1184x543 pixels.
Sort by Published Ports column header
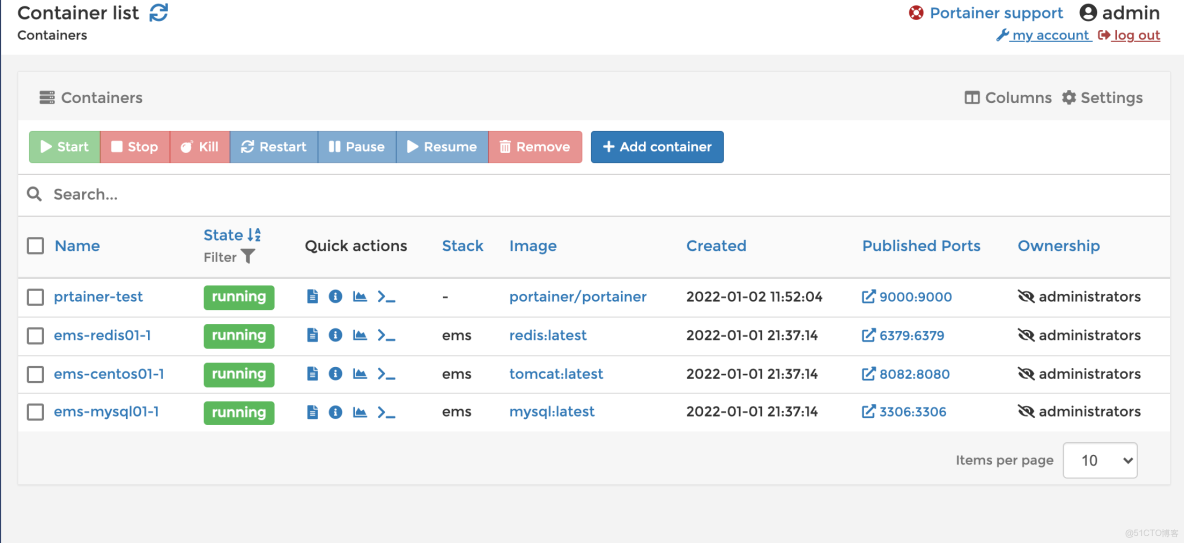coord(921,245)
